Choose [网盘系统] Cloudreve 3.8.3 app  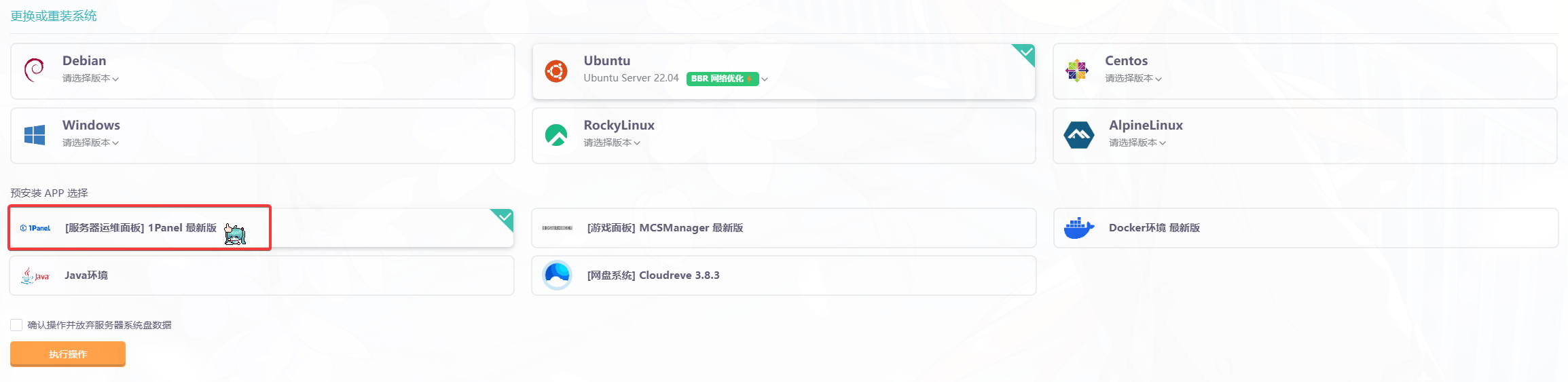pyautogui.click(x=784, y=275)
